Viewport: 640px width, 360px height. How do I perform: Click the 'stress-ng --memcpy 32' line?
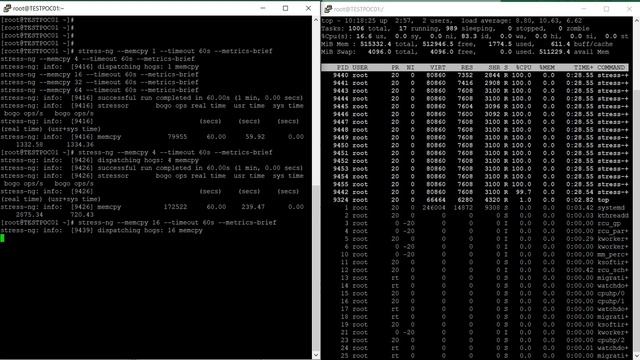[x=100, y=82]
